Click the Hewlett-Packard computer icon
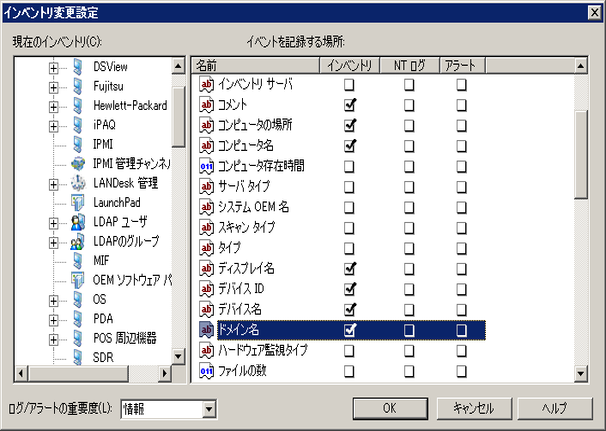606x431 pixels. [x=78, y=106]
